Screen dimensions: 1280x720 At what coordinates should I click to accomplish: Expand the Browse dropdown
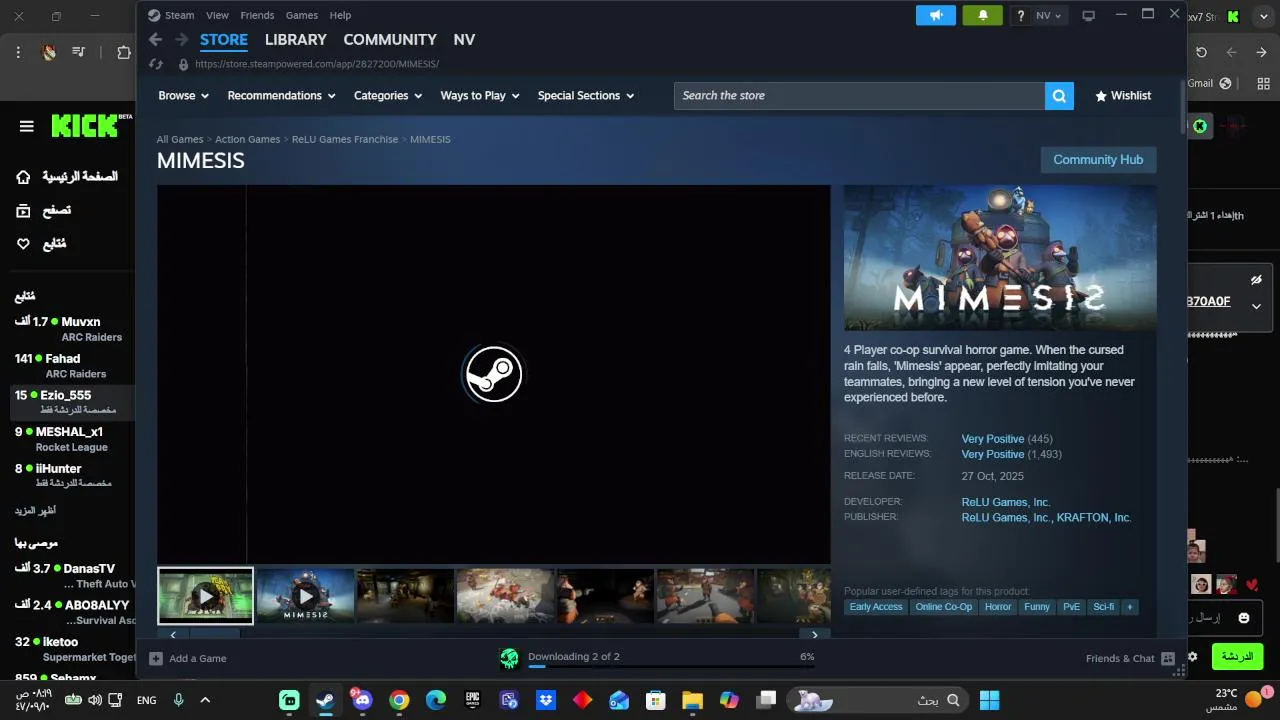(x=183, y=96)
